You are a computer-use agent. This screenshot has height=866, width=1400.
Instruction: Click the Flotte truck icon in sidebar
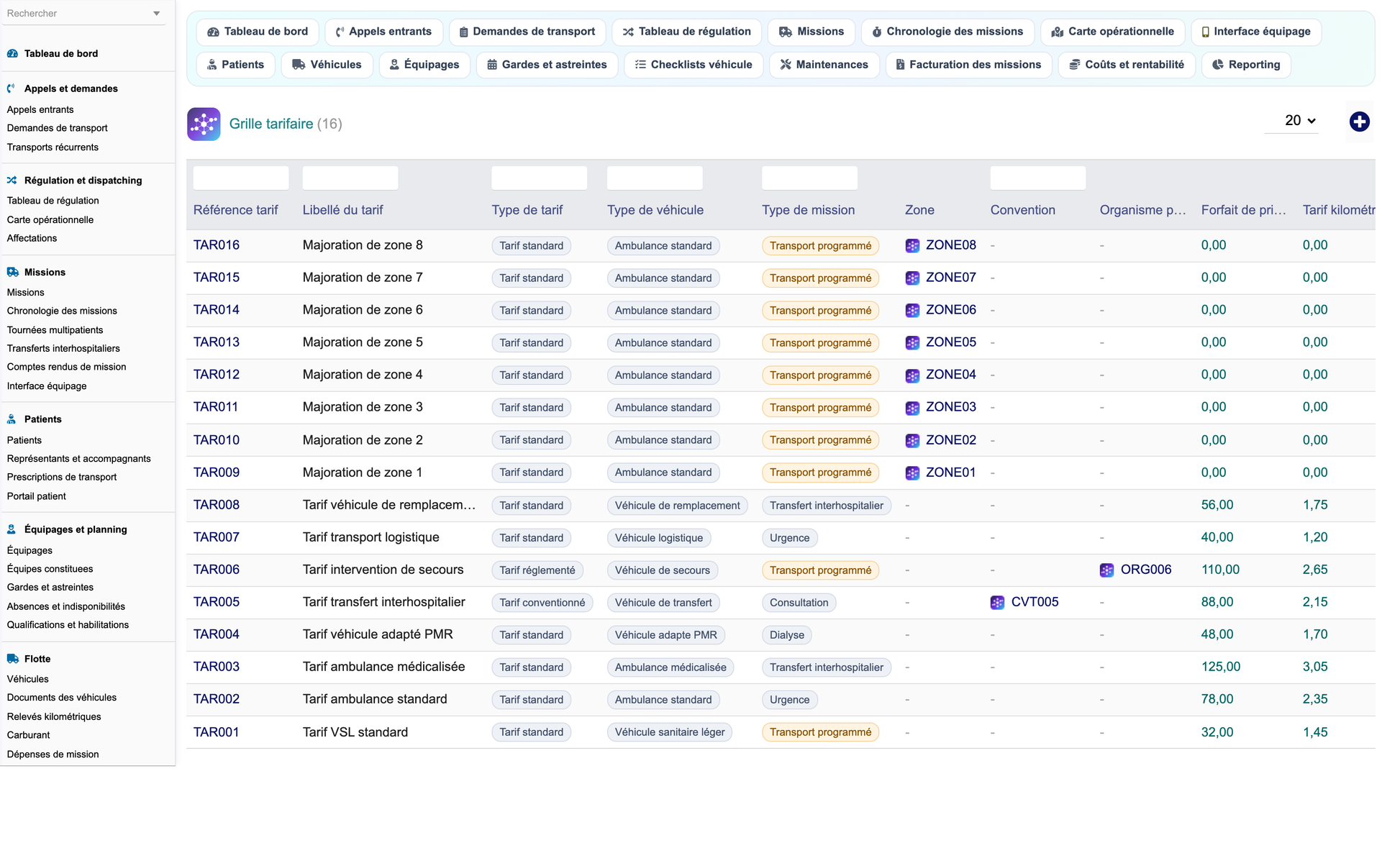13,659
